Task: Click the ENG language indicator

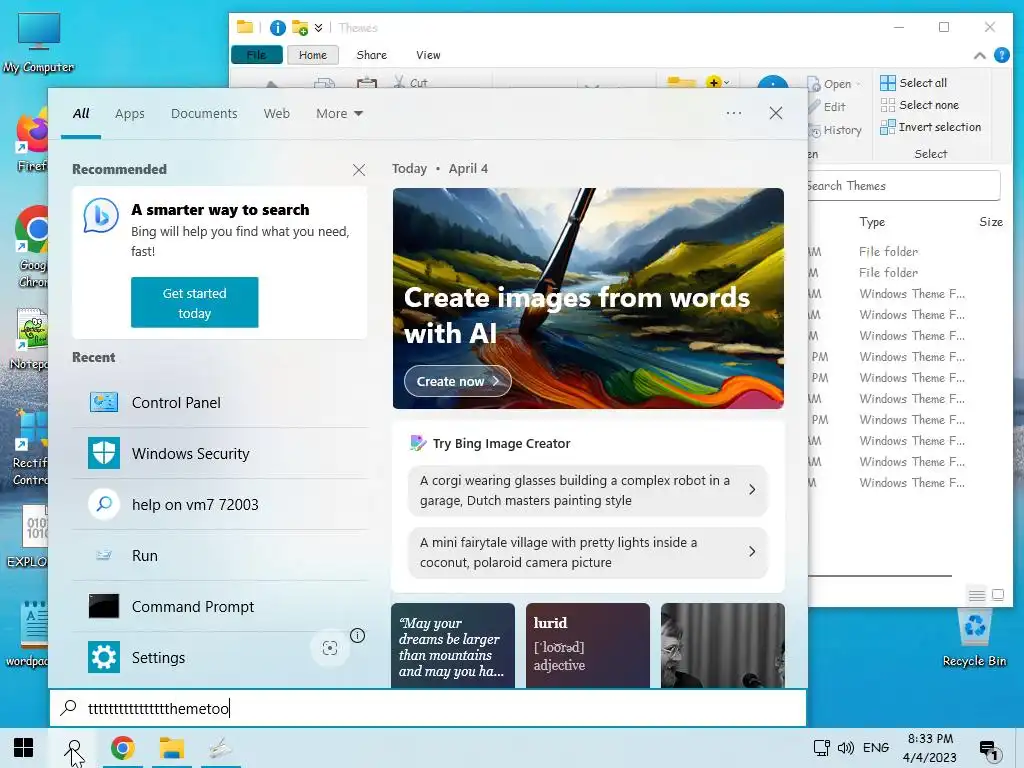Action: (876, 748)
